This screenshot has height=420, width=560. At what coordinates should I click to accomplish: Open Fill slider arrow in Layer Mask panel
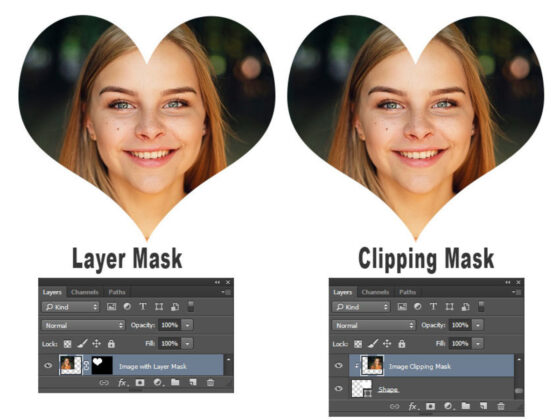tap(188, 344)
